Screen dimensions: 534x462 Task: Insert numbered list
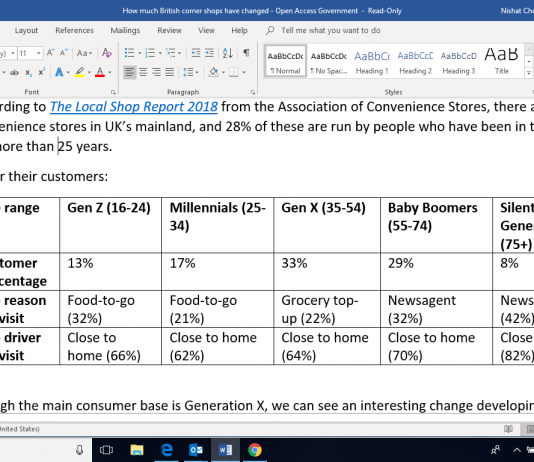tap(150, 53)
